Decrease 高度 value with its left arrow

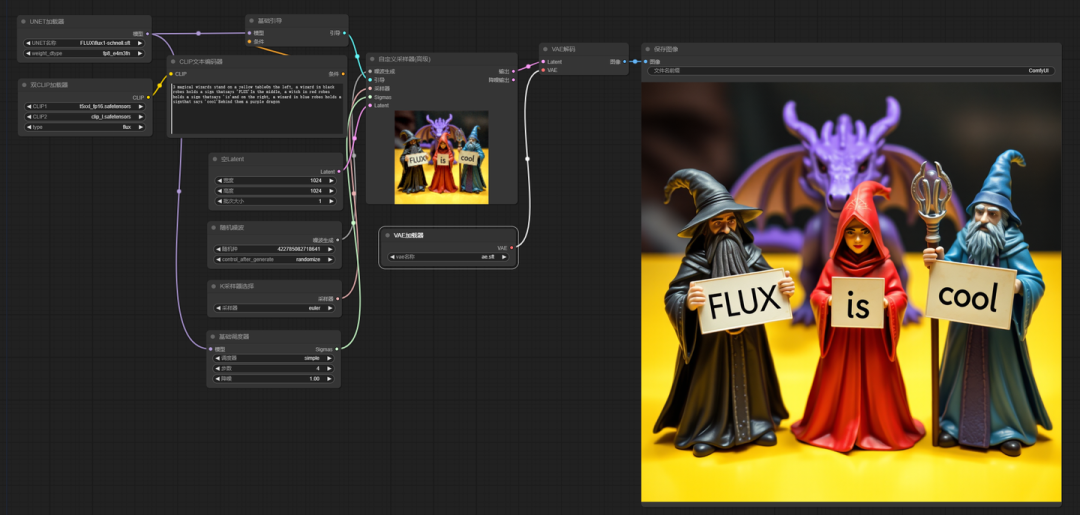(x=220, y=191)
